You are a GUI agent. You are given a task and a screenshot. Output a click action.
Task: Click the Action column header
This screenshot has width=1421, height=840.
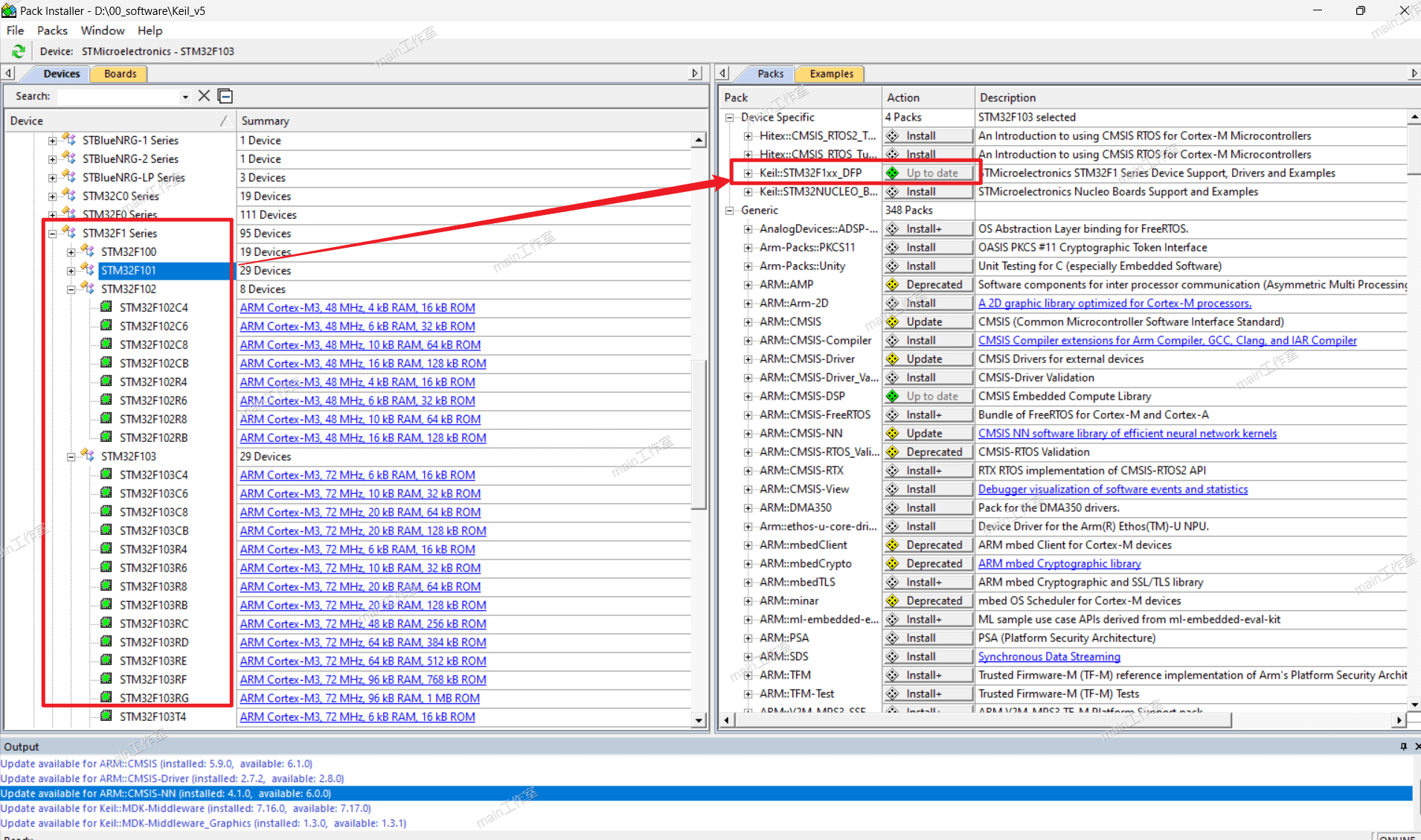point(928,97)
